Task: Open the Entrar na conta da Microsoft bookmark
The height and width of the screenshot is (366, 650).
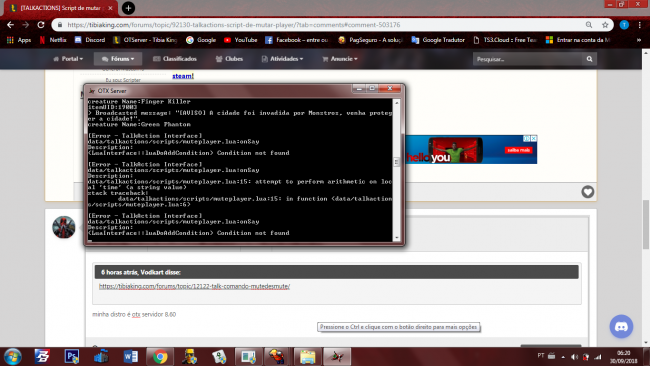Action: tap(578, 40)
